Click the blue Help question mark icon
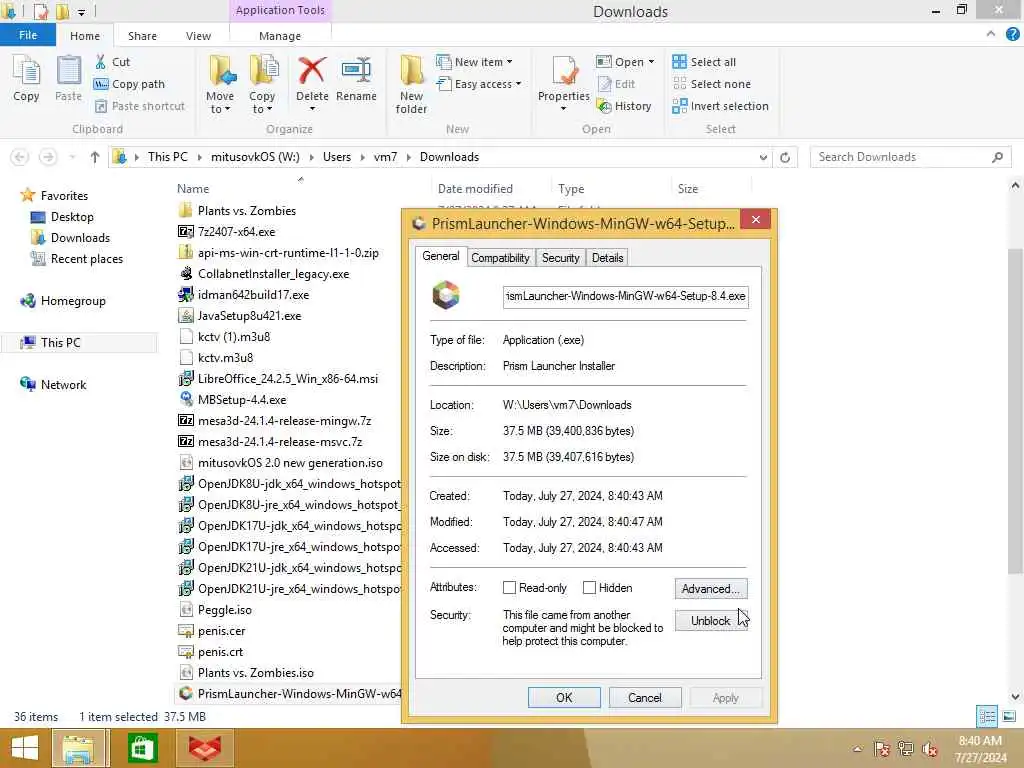1024x768 pixels. [1013, 35]
